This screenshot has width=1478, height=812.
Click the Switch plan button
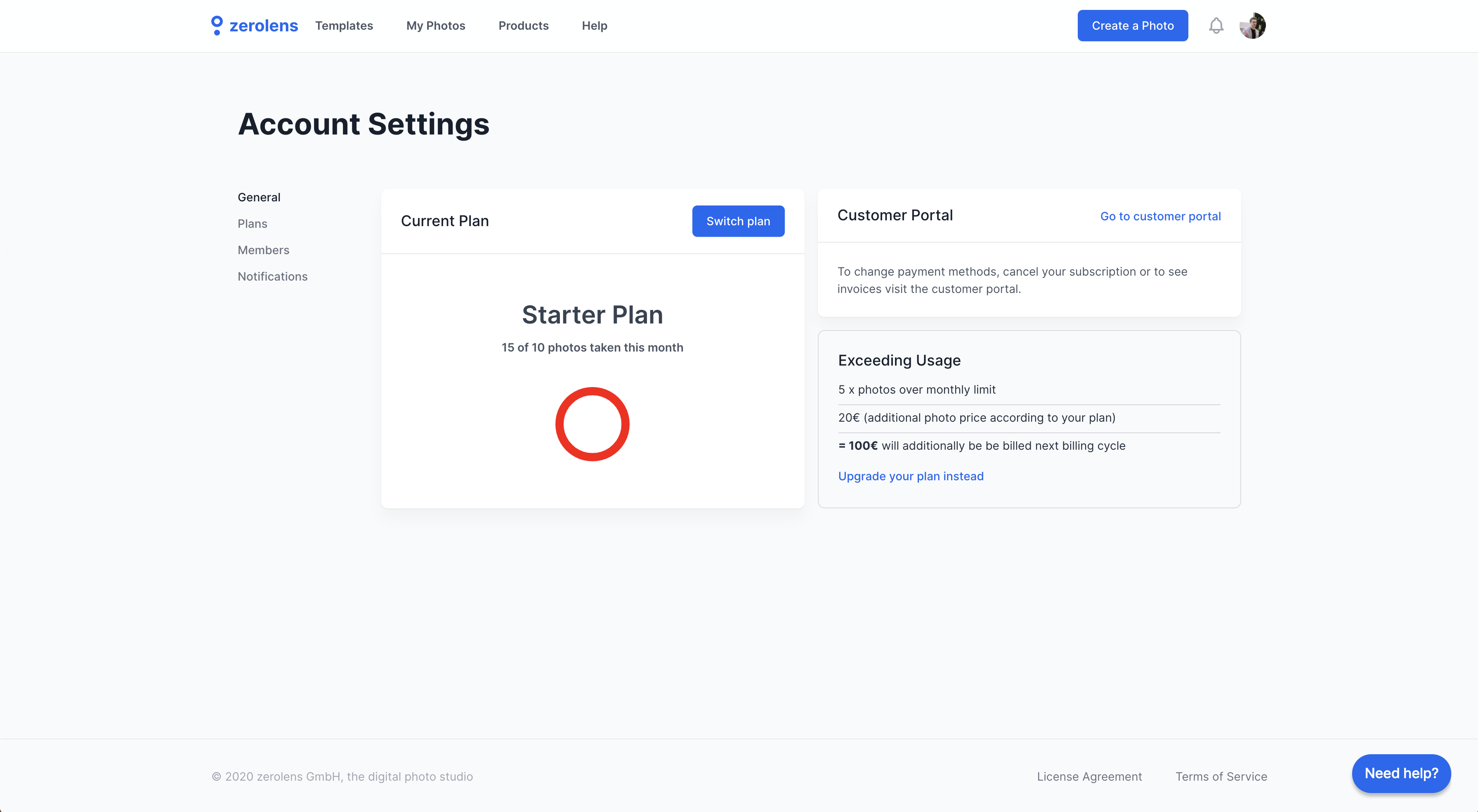[738, 221]
